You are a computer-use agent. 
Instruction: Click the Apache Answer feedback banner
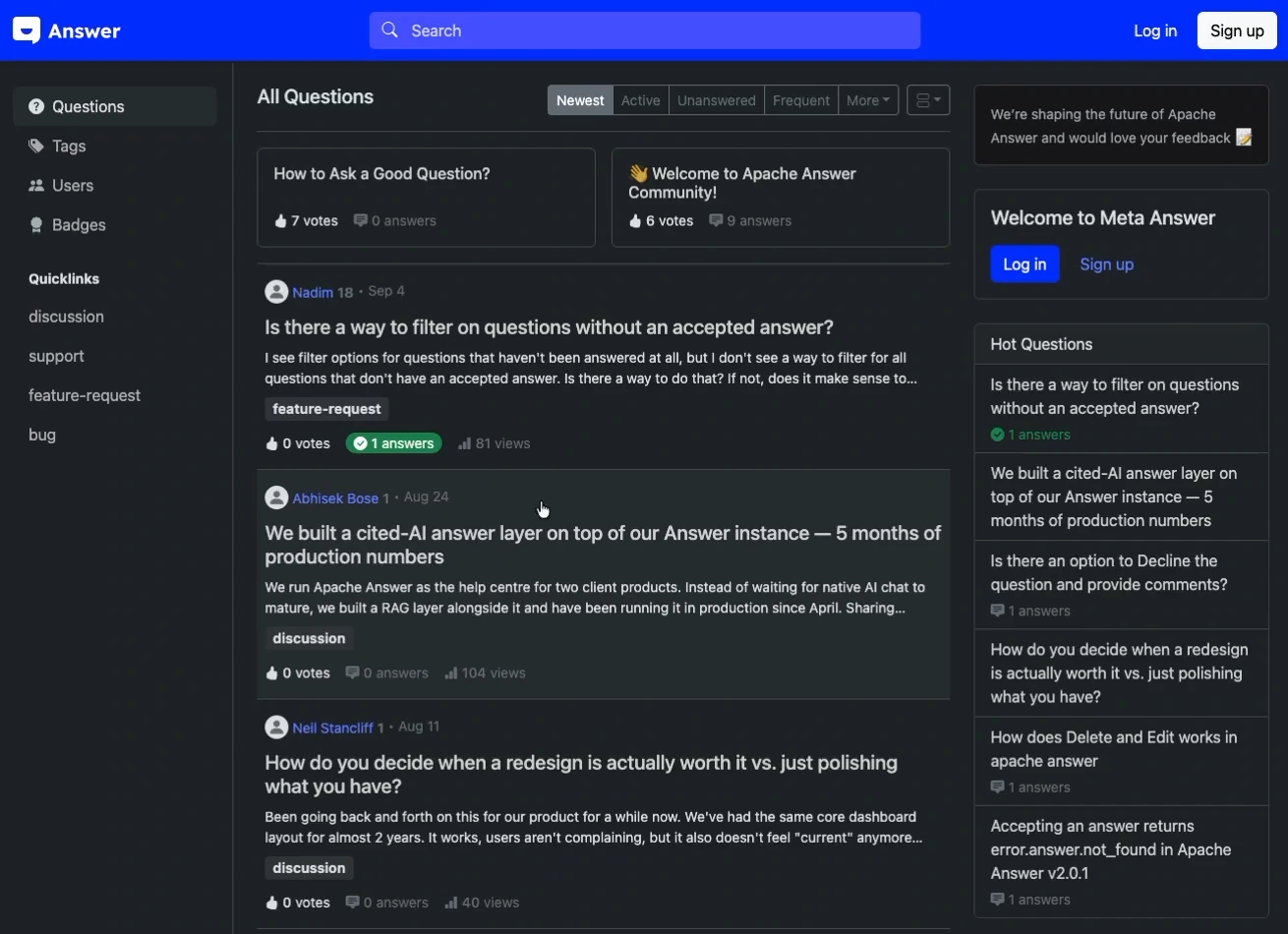click(1121, 126)
